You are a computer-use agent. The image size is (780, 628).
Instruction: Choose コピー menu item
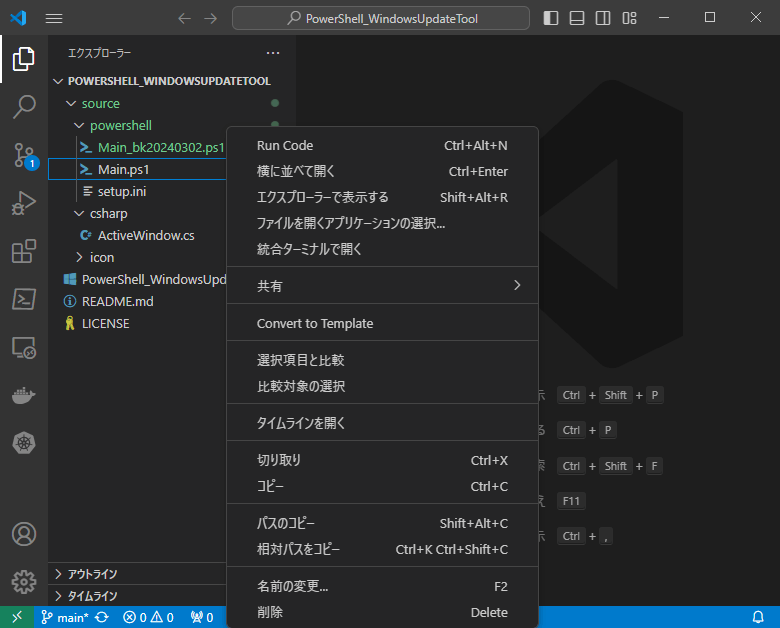pyautogui.click(x=382, y=486)
